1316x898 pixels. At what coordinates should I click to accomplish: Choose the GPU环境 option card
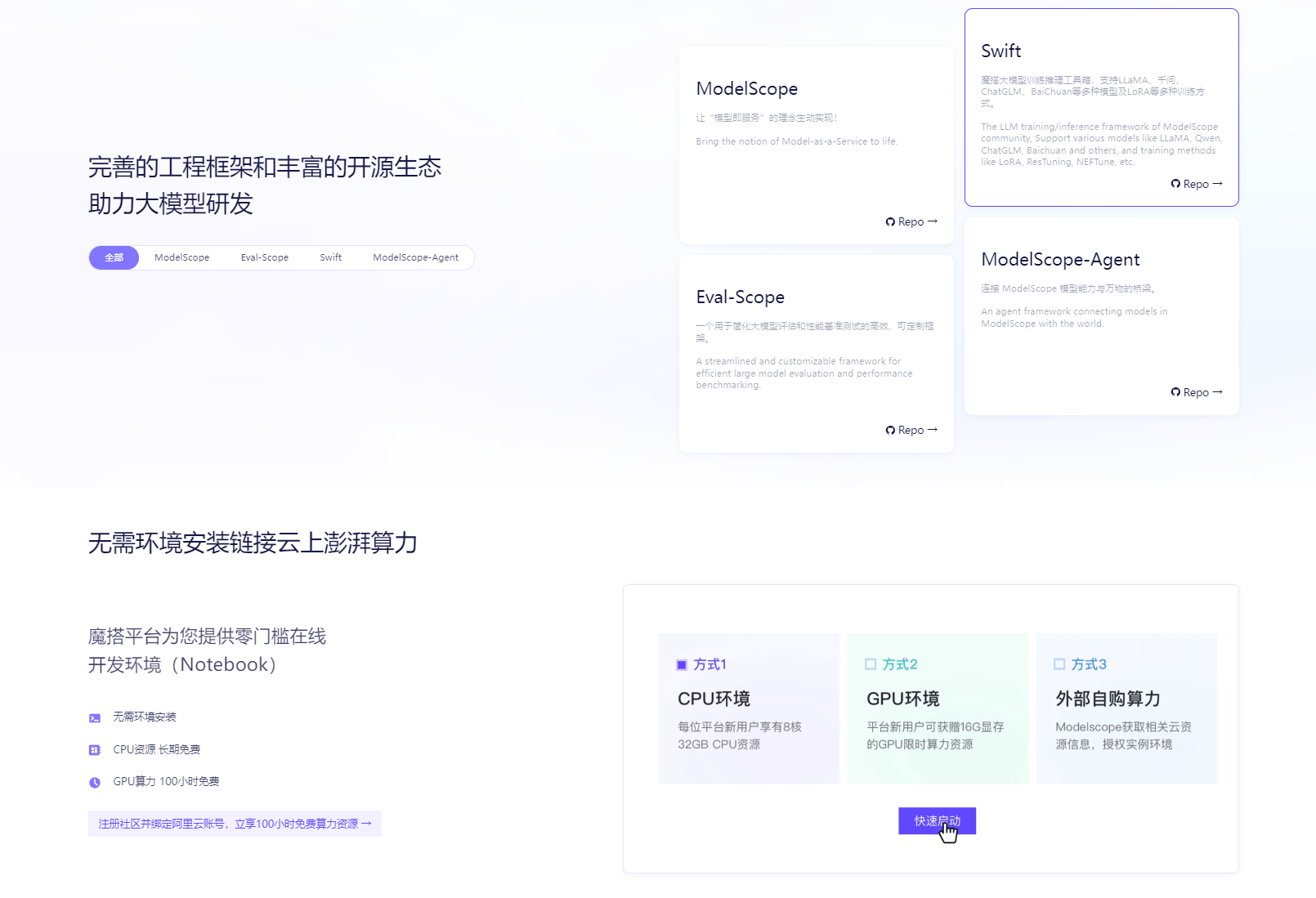tap(938, 708)
